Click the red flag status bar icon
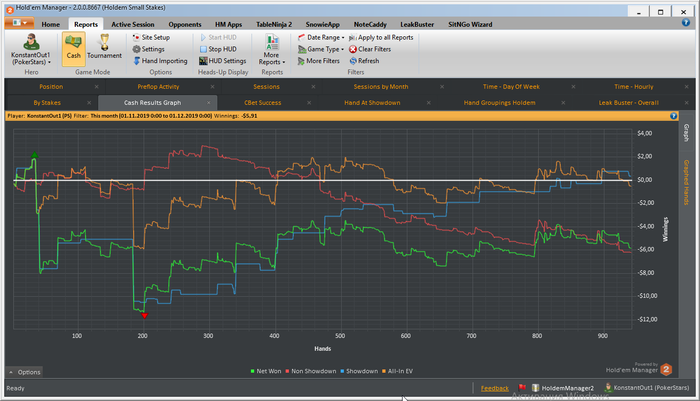 [522, 388]
